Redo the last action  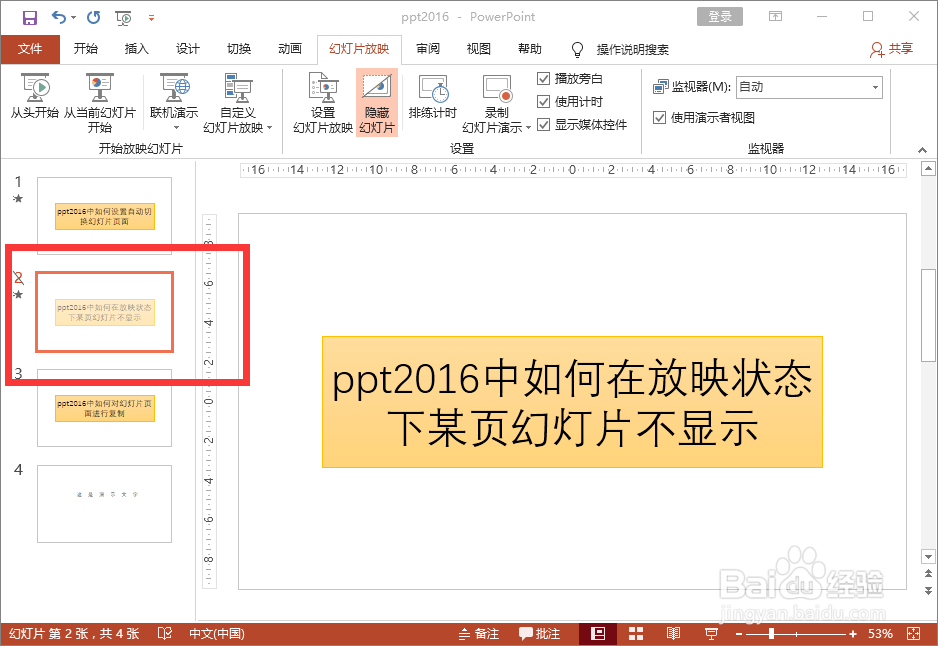(93, 17)
